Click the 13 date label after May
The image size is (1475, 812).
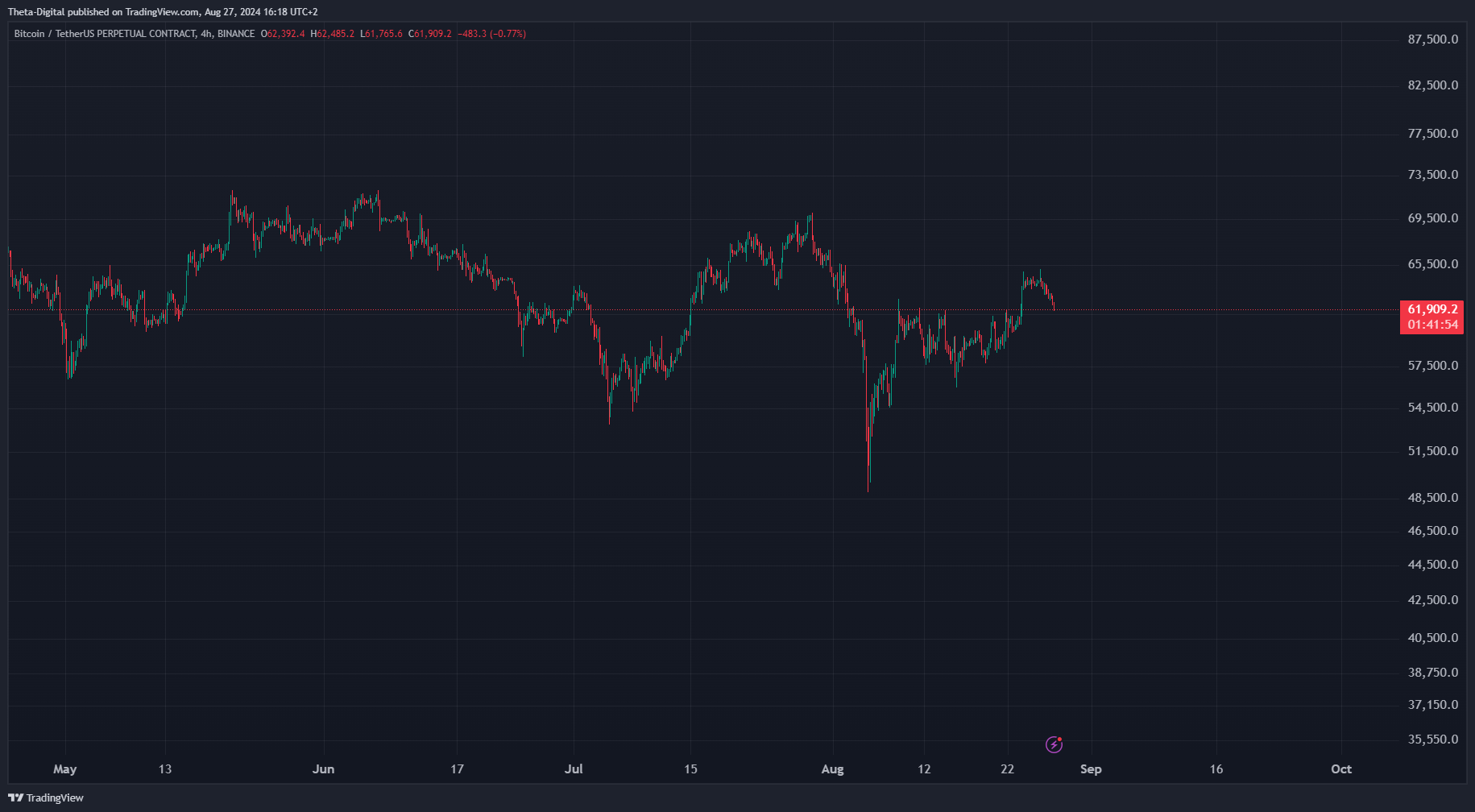[165, 769]
